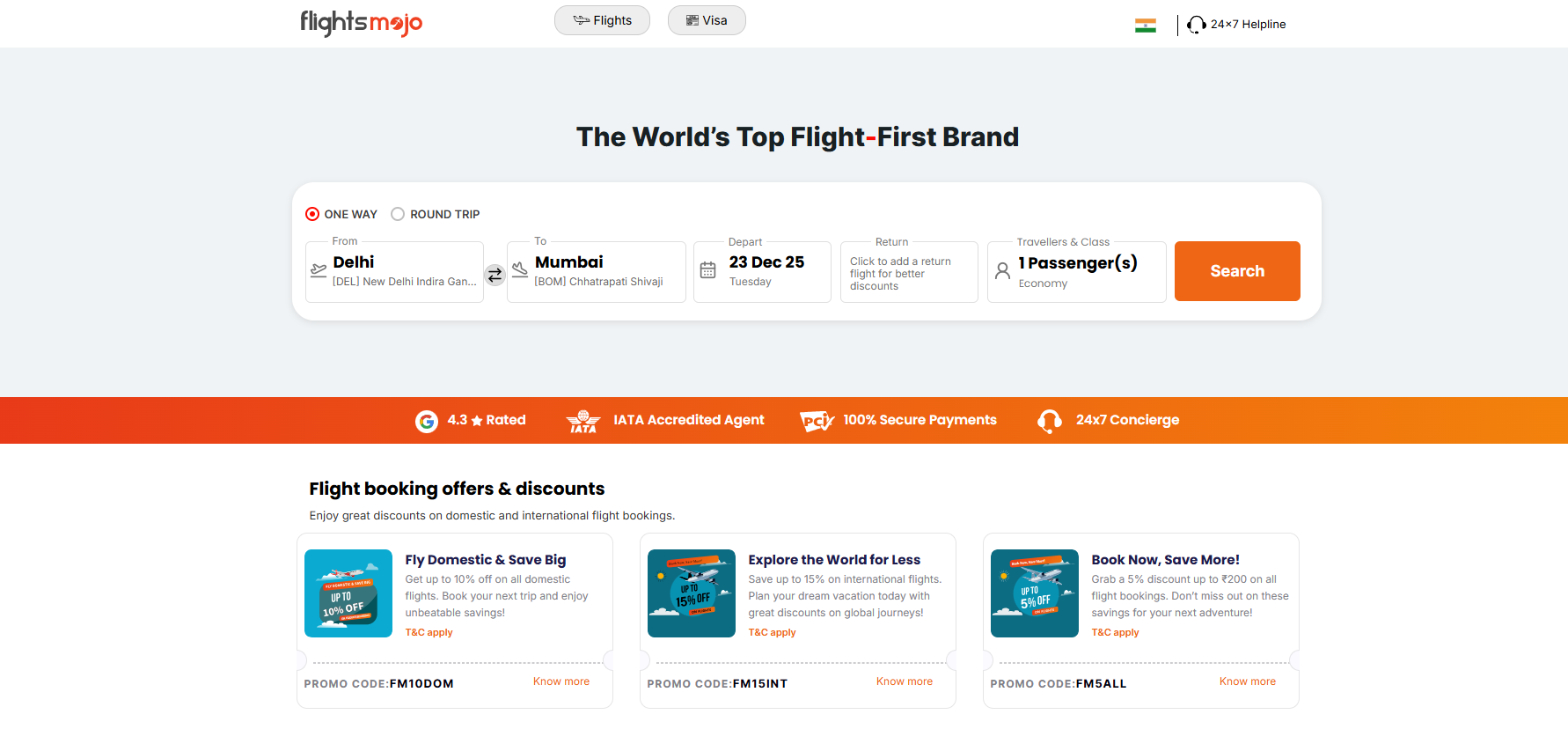Click Know more for promo FM10DOM

click(x=561, y=681)
